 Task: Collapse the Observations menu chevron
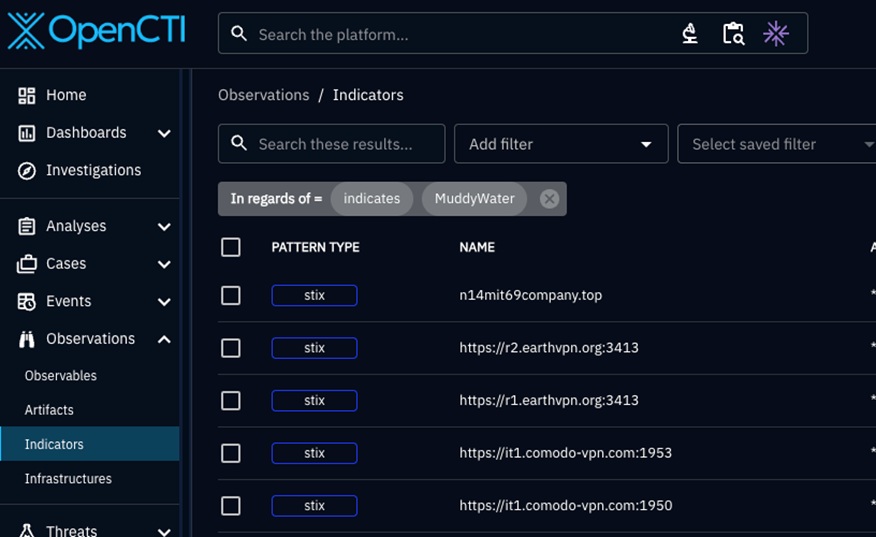pos(164,339)
